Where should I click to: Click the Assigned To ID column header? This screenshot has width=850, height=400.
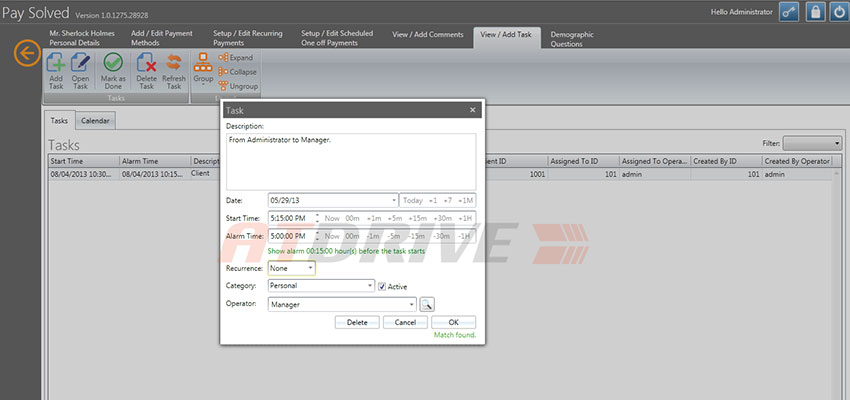tap(583, 161)
